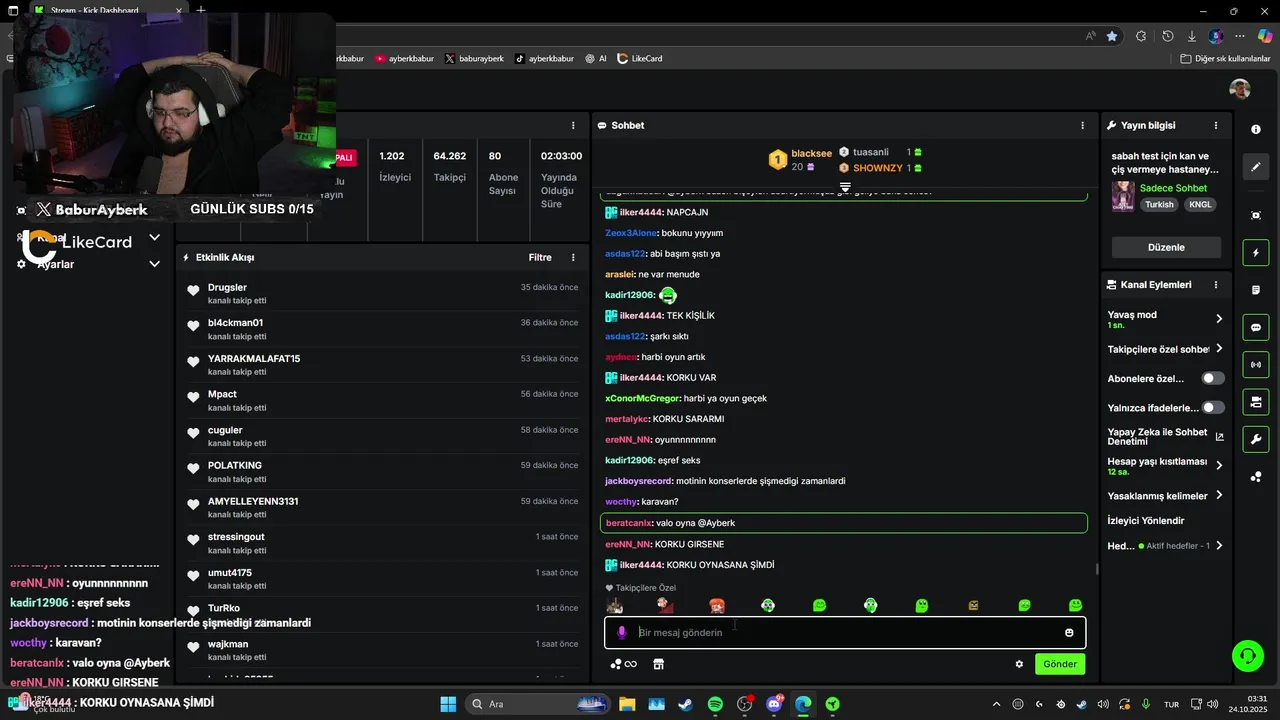Click the KNGL tag

(1199, 204)
